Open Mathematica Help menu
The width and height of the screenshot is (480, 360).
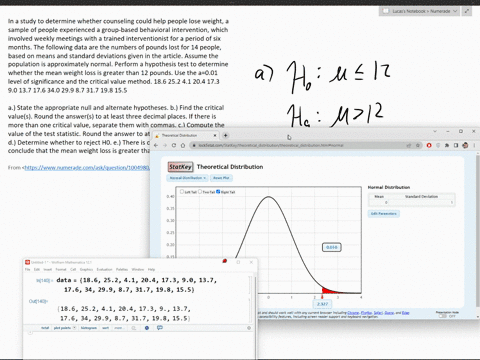tap(151, 269)
